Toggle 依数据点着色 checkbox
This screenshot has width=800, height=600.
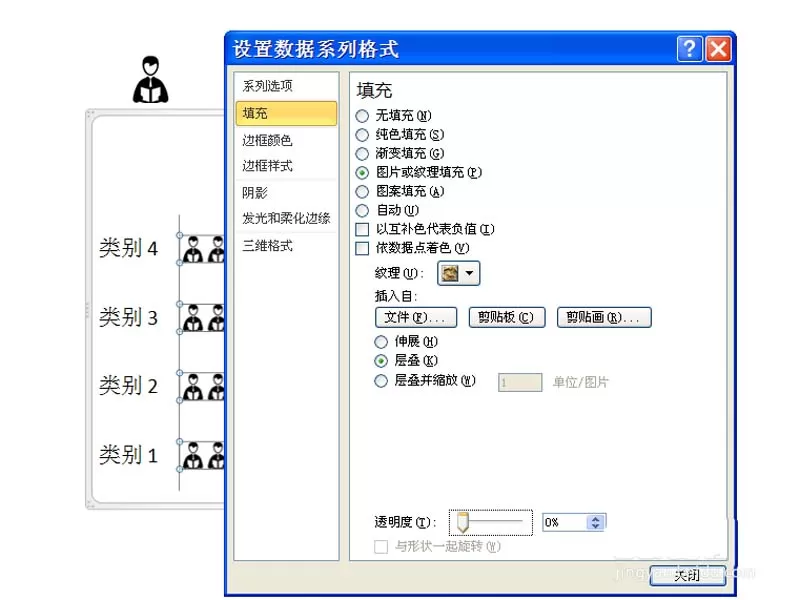point(362,248)
